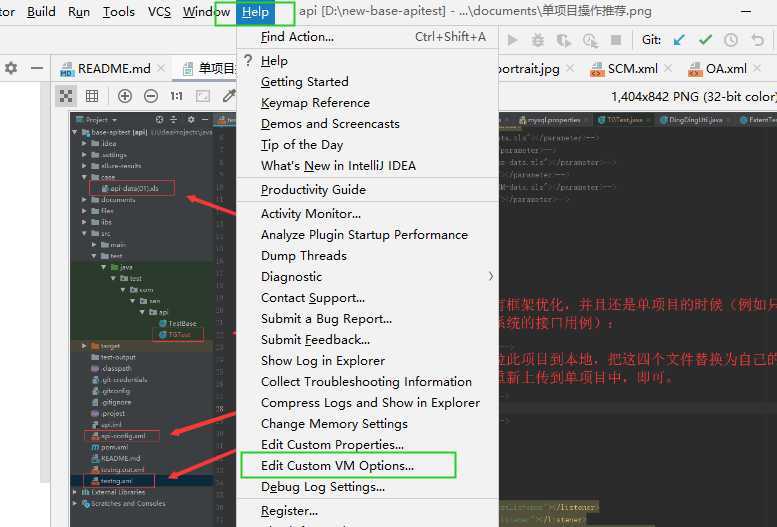Select Edit Custom VM Options
This screenshot has height=527, width=777.
coord(368,466)
